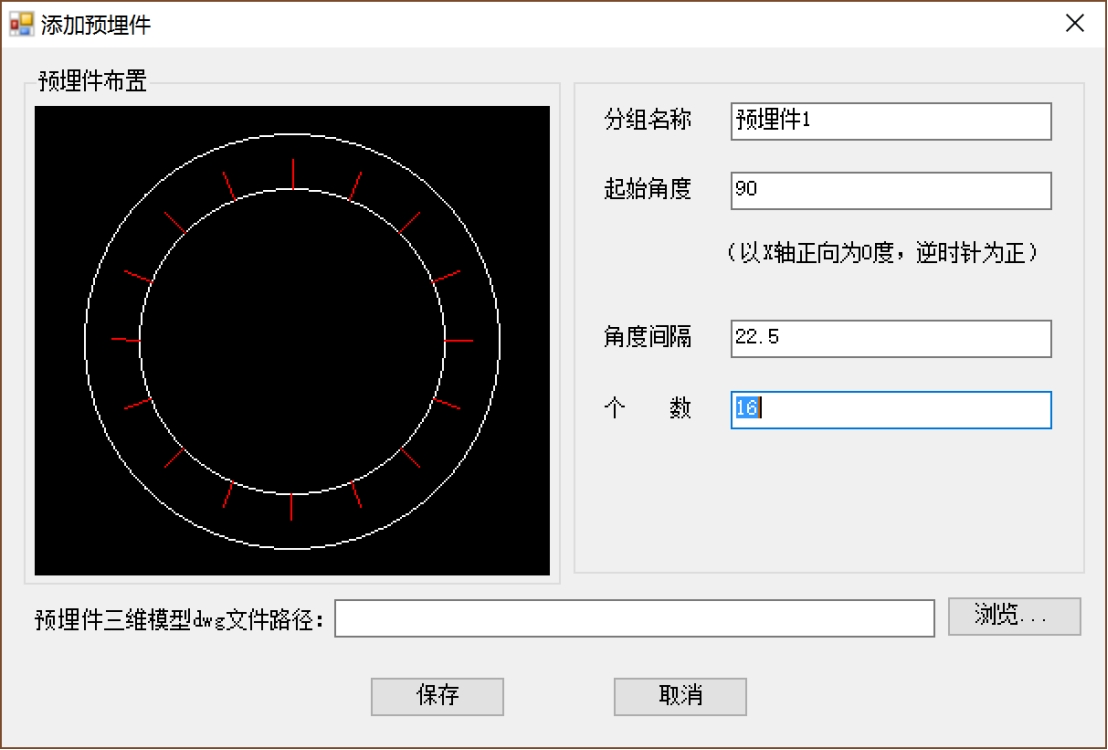The width and height of the screenshot is (1108, 750).
Task: Click the inner white circle in the preview
Action: point(293,189)
